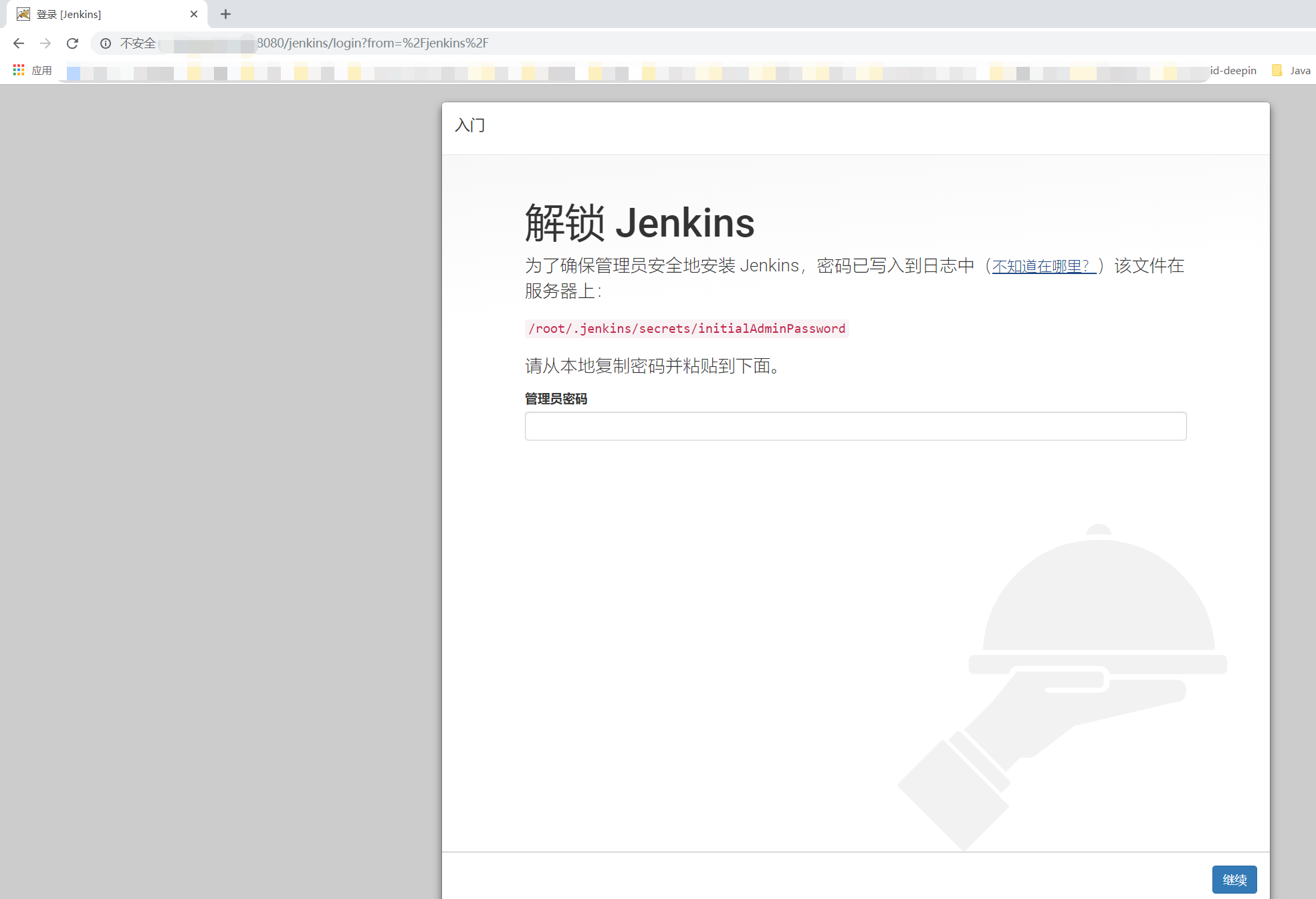Viewport: 1316px width, 899px height.
Task: Close the Jenkins login tab
Action: coord(194,14)
